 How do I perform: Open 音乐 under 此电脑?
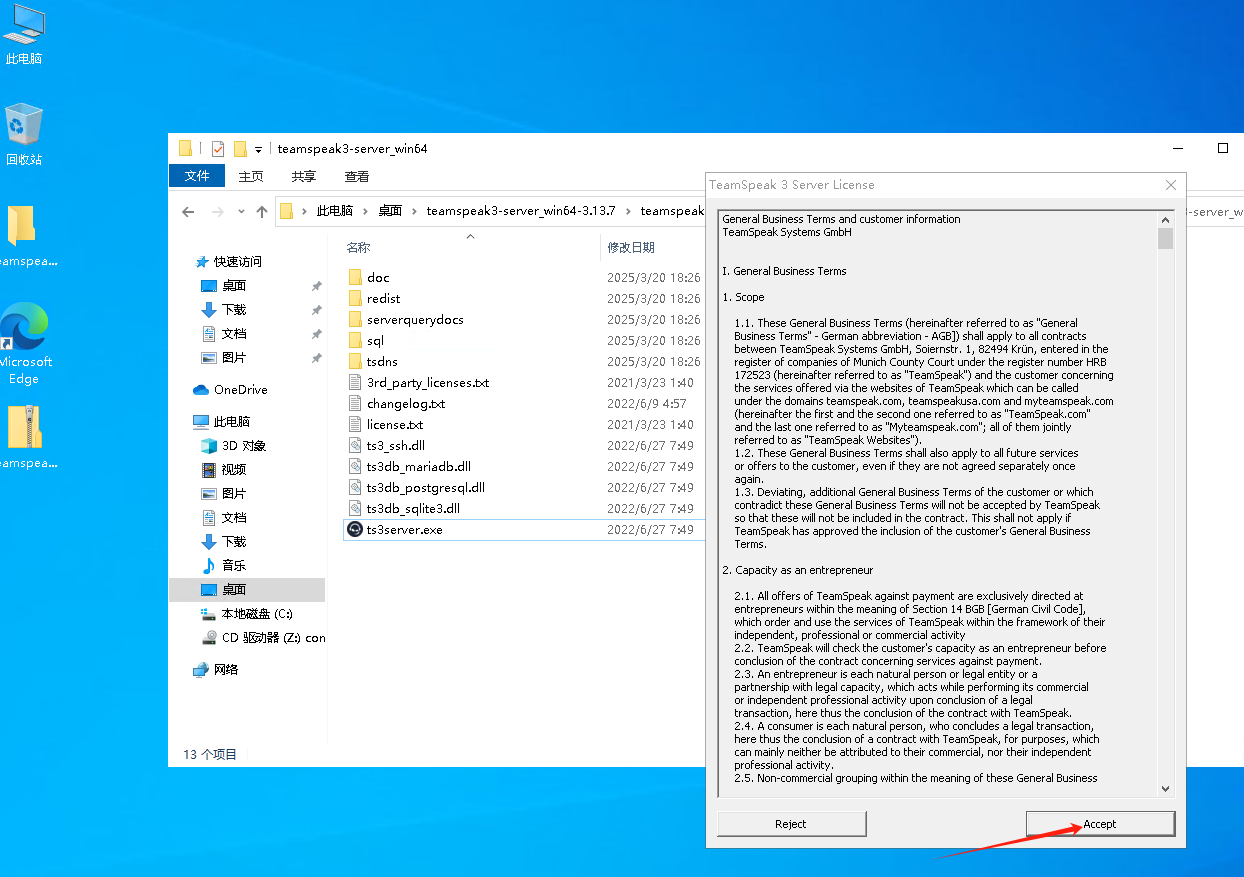coord(234,566)
